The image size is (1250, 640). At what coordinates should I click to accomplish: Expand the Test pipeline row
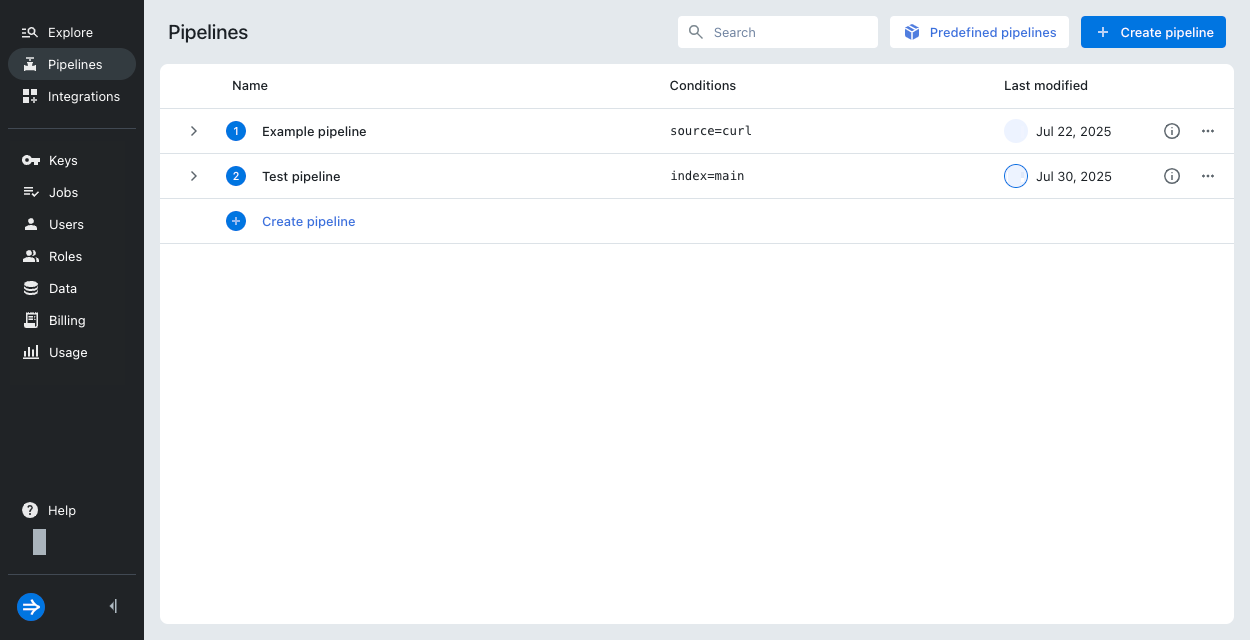(x=193, y=176)
